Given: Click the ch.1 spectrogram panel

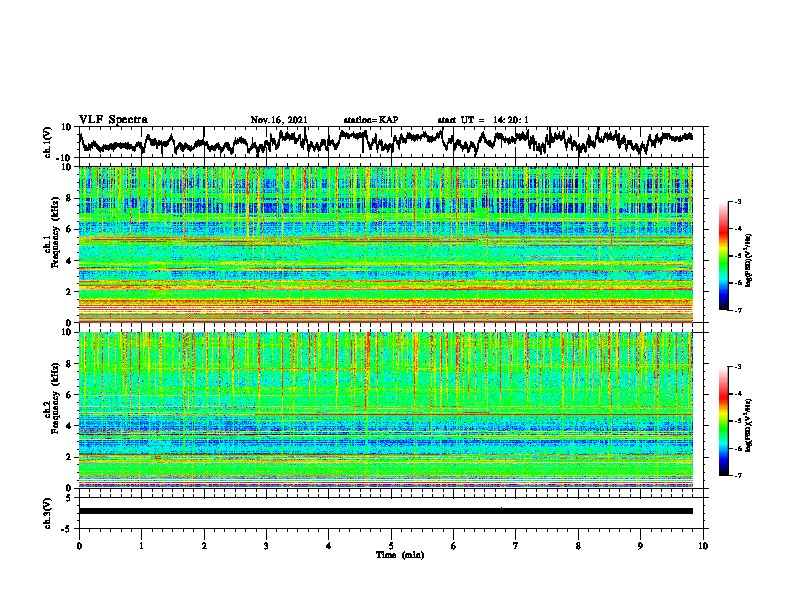Looking at the screenshot, I should pyautogui.click(x=385, y=244).
